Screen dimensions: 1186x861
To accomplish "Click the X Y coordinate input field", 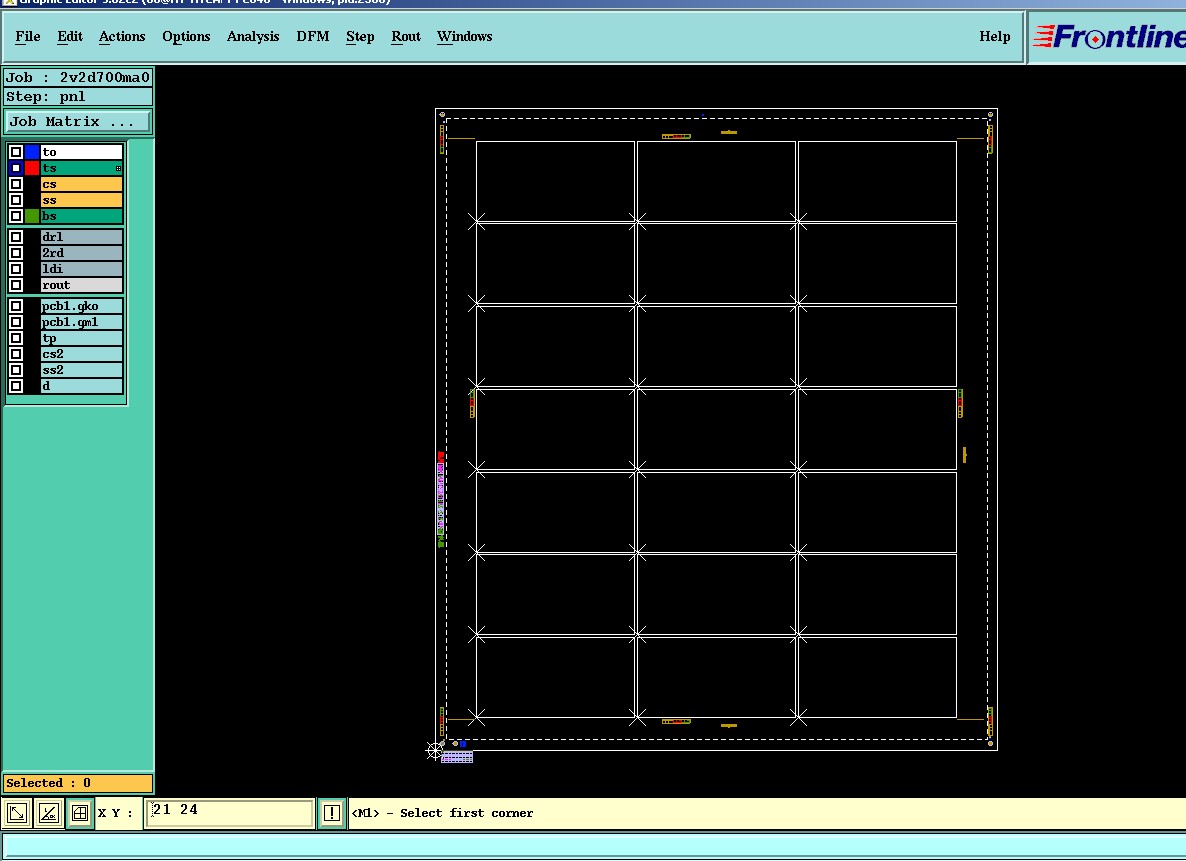I will pos(229,813).
